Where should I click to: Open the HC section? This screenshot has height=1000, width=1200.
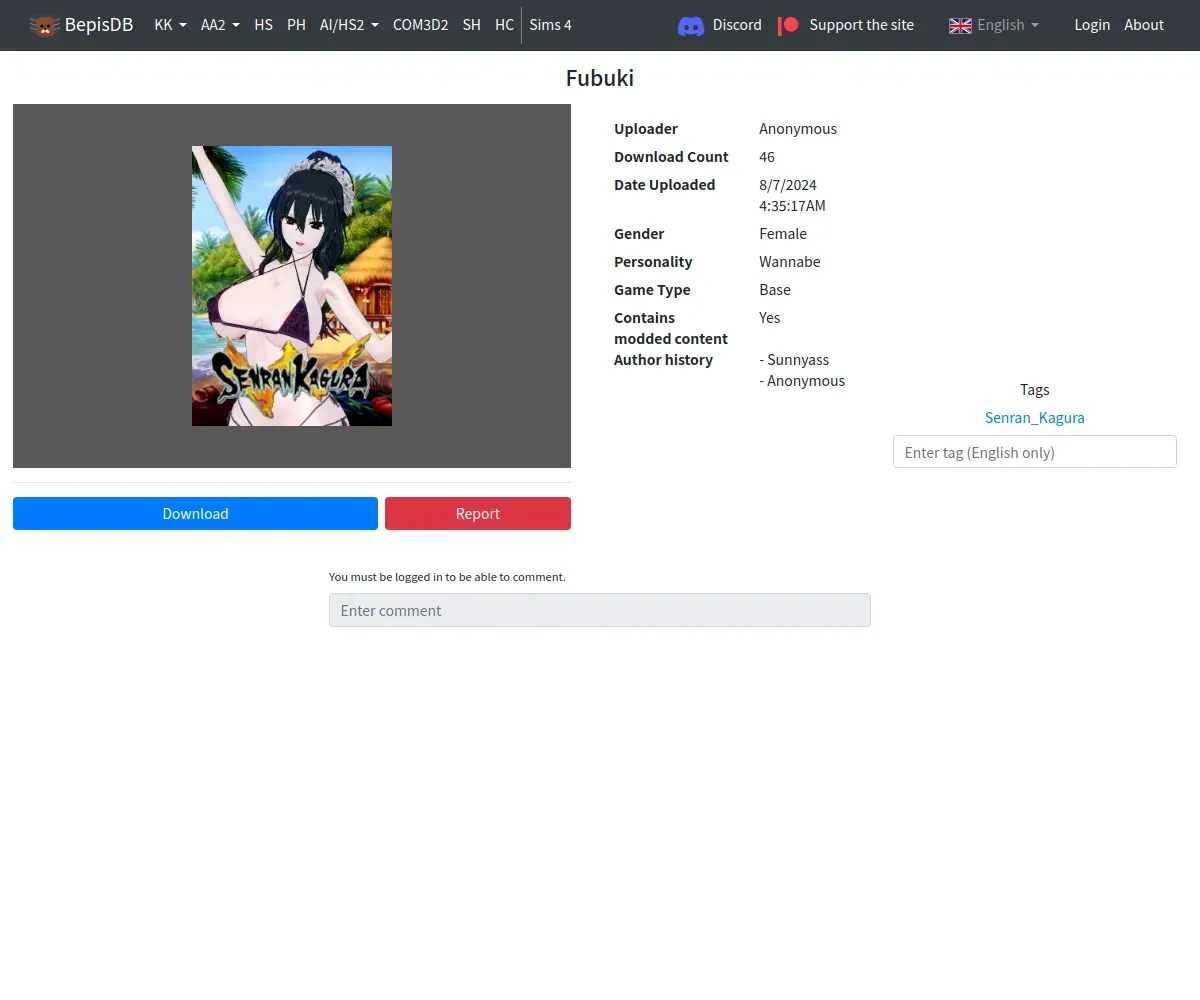click(504, 25)
